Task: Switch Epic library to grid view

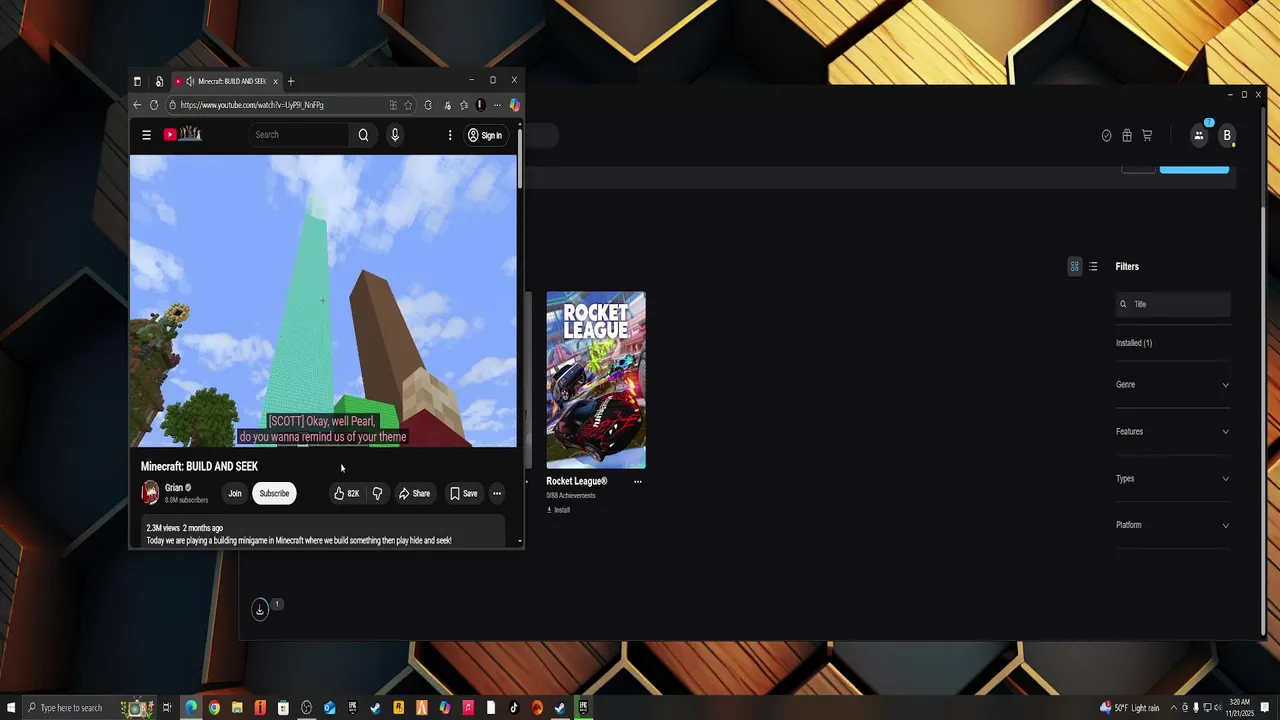Action: point(1075,267)
